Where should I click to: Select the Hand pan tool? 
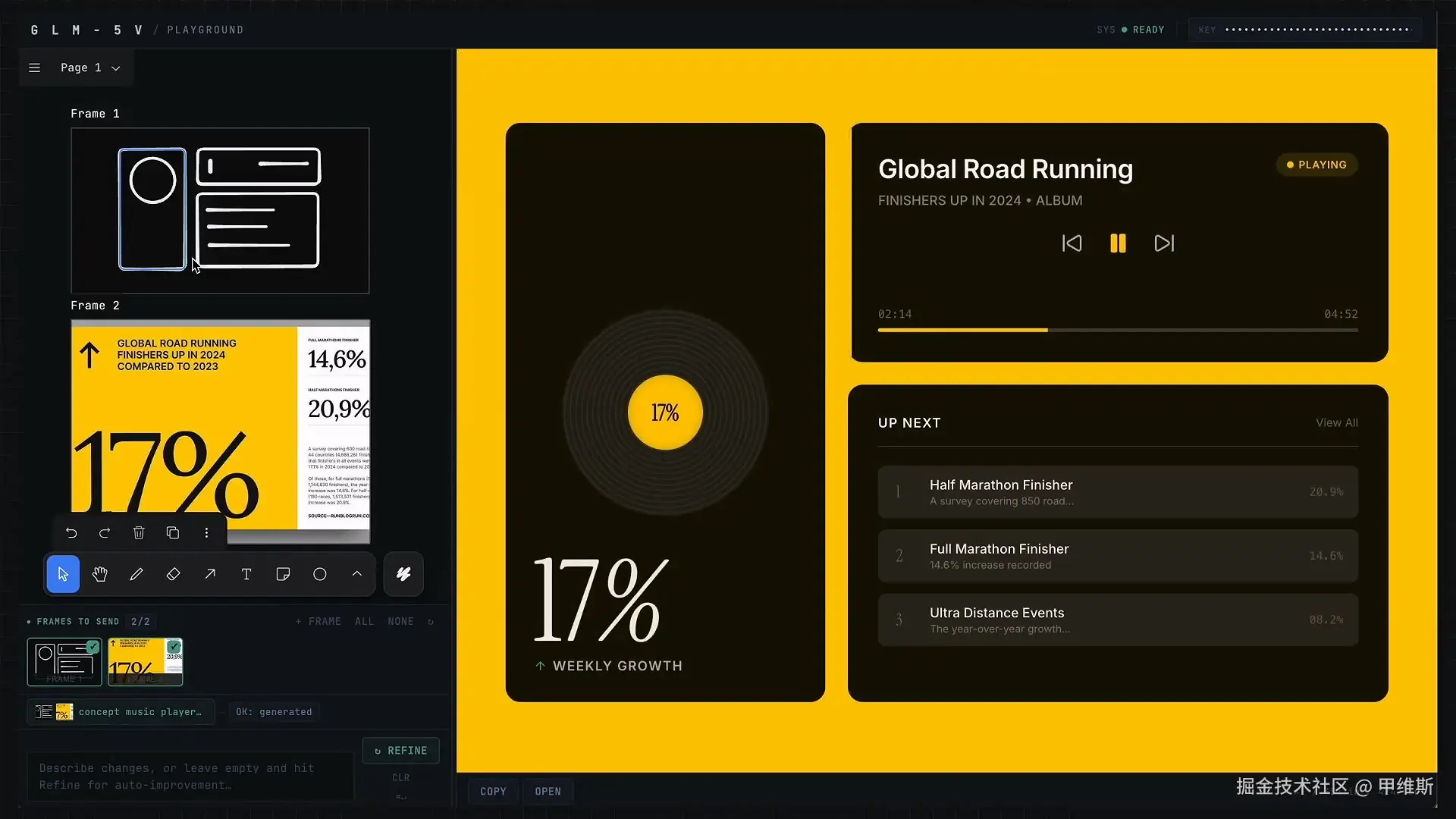(99, 574)
